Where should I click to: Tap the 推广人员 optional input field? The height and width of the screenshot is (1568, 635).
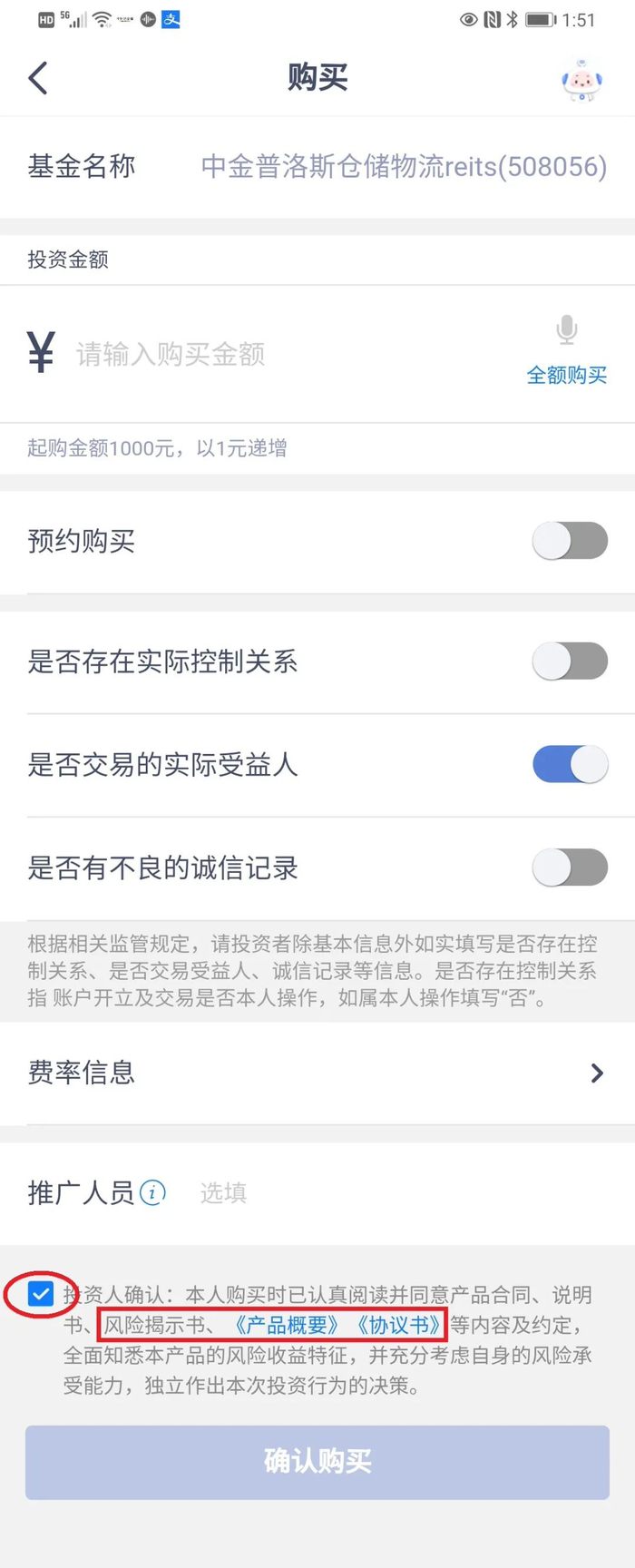coord(363,1192)
